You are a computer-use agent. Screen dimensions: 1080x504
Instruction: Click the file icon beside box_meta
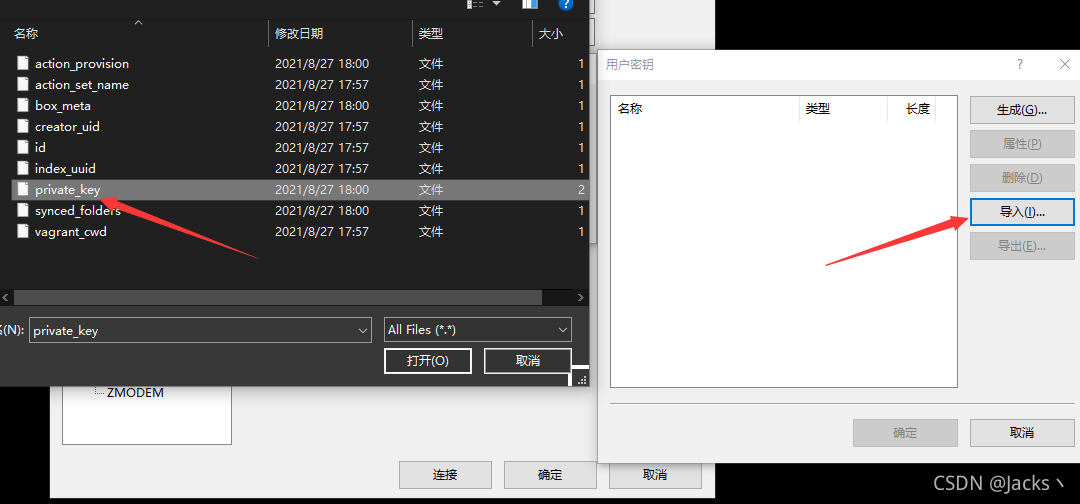click(x=23, y=105)
